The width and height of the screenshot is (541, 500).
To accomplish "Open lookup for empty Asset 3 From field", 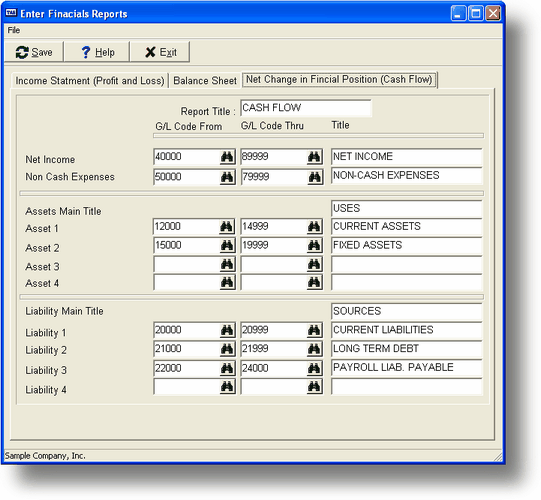I will tap(227, 265).
